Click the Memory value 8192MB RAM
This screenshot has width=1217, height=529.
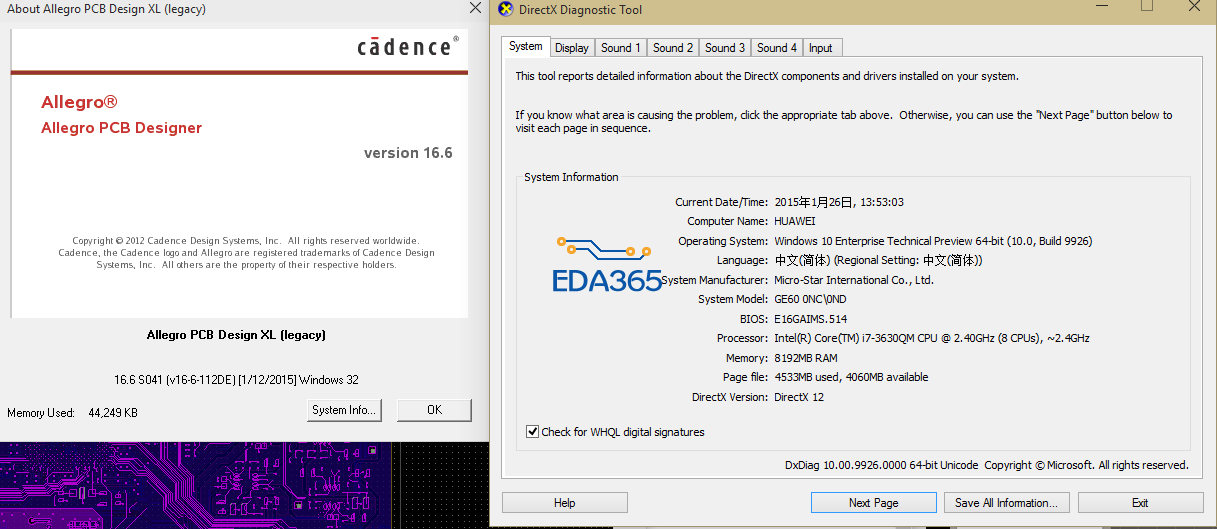pos(806,358)
